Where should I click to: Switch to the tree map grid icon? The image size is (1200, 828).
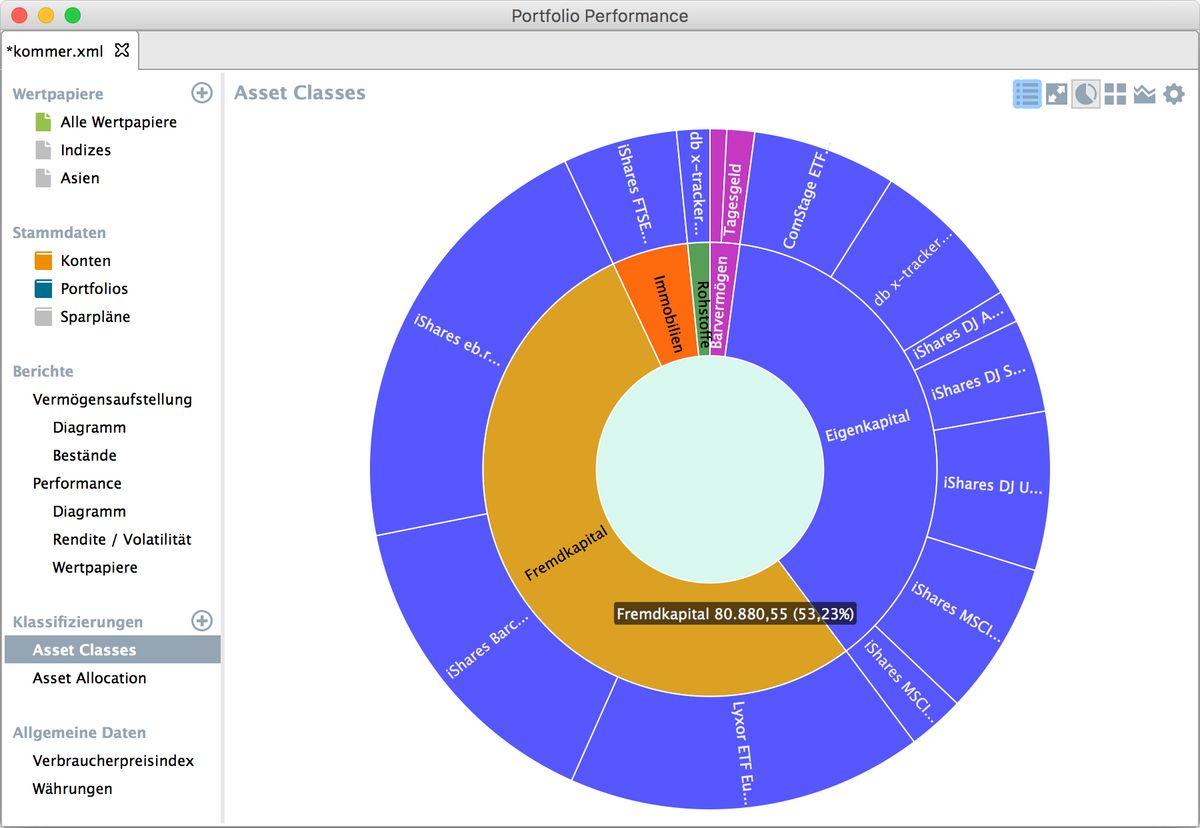[x=1115, y=95]
